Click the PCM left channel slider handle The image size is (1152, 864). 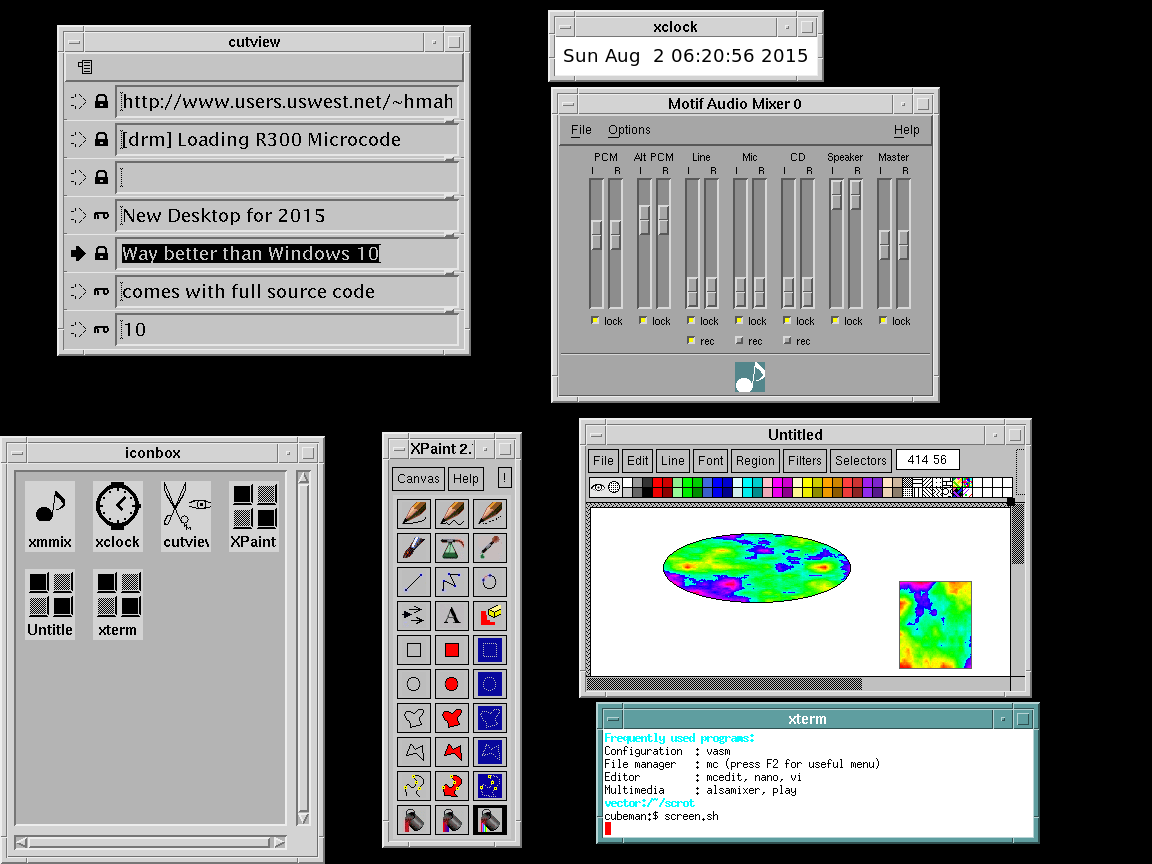click(596, 235)
